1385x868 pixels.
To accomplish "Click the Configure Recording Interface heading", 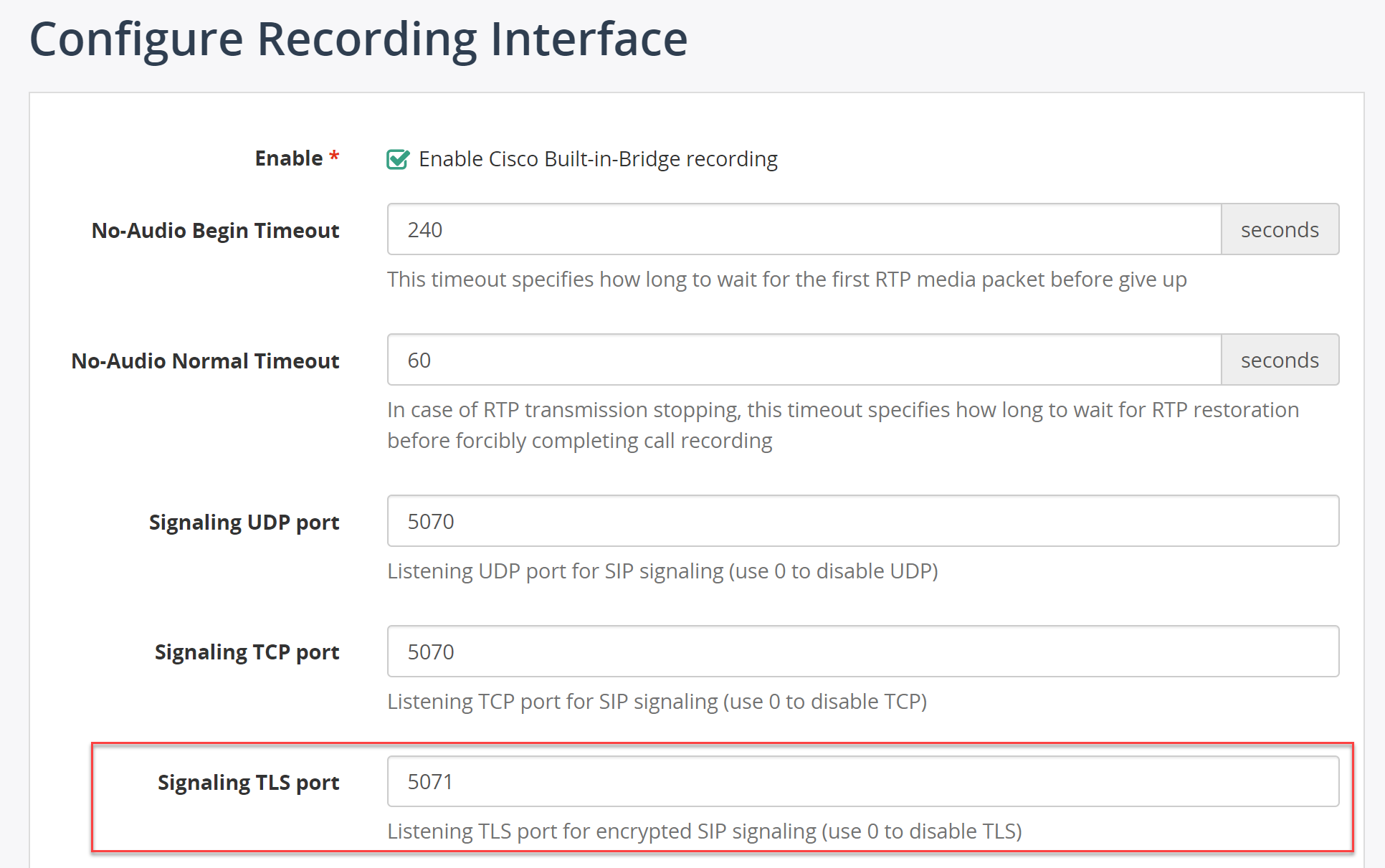I will coord(358,39).
